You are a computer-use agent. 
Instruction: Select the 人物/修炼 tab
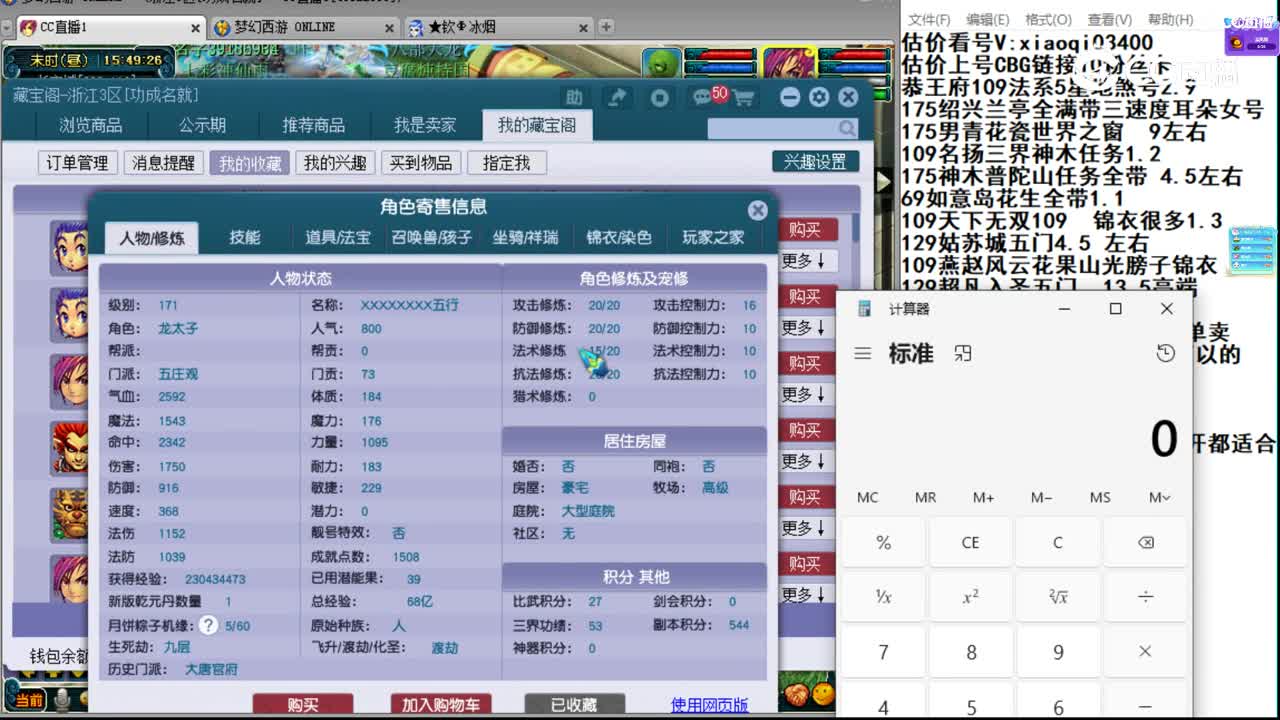click(x=152, y=238)
